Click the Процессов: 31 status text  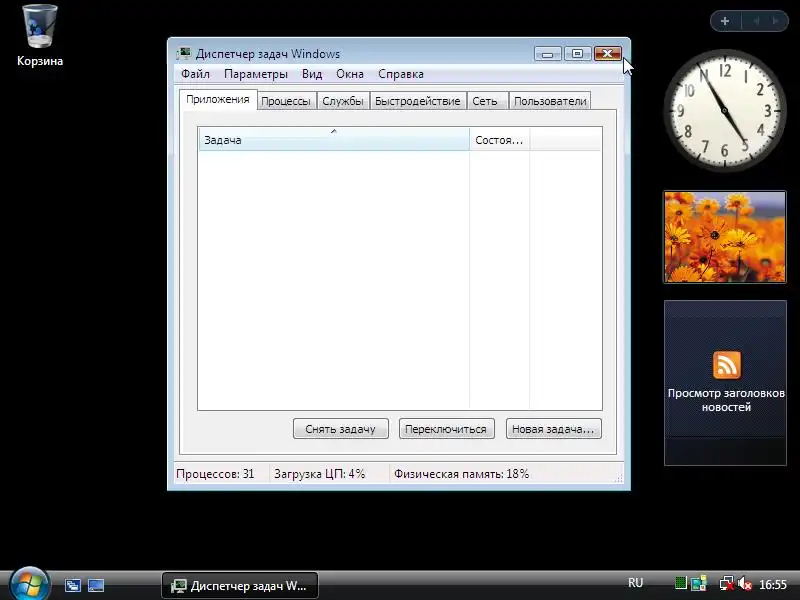click(x=215, y=474)
